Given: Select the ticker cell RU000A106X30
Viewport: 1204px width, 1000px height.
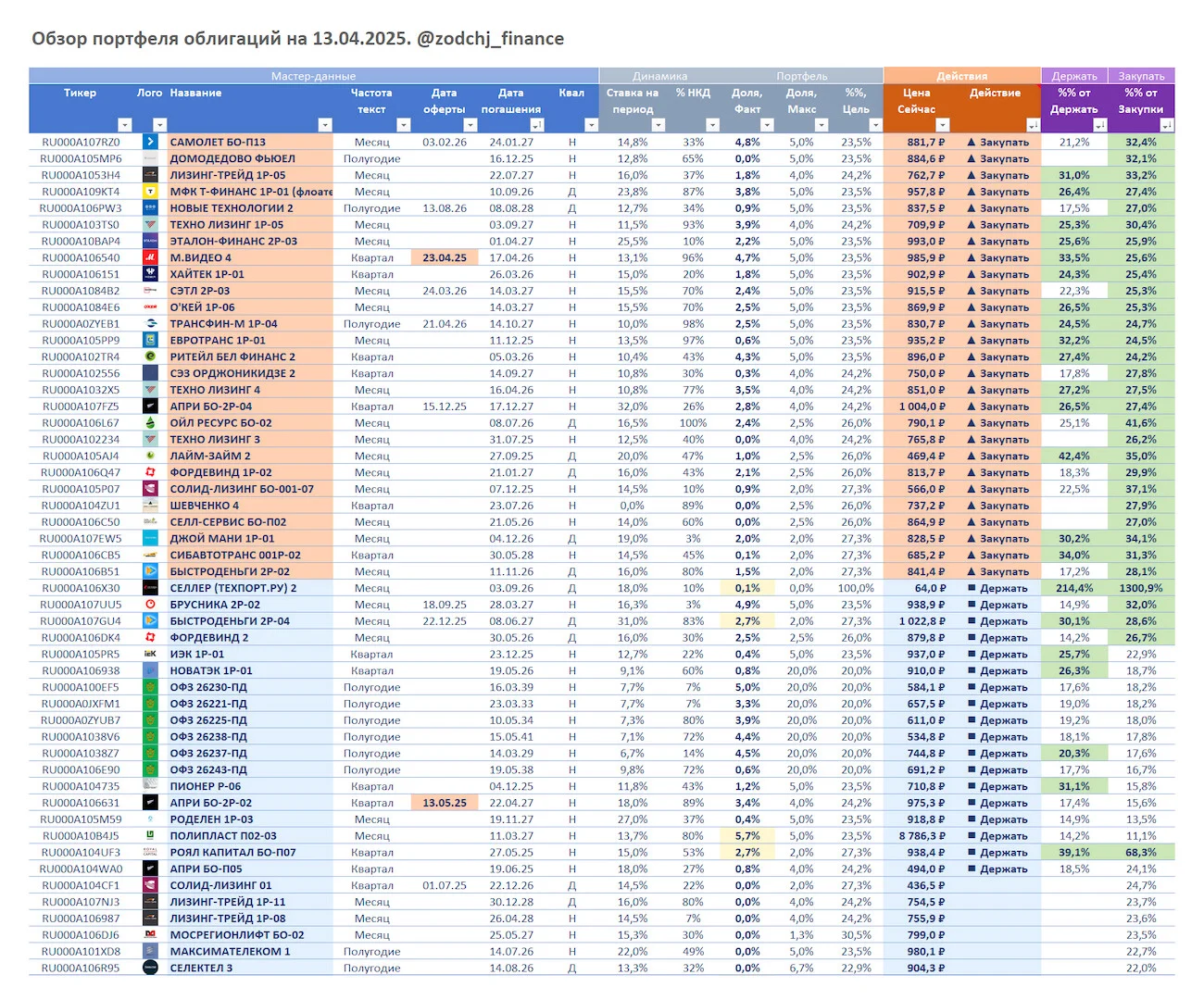Looking at the screenshot, I should (81, 588).
